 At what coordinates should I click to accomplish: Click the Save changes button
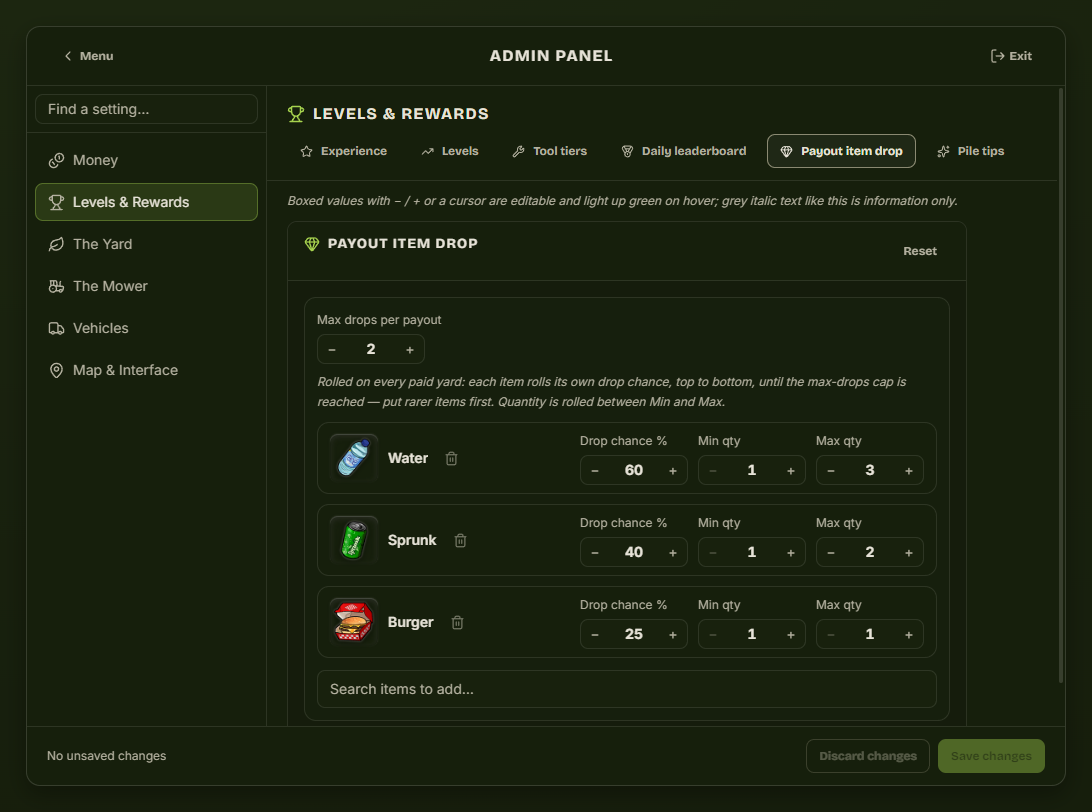pos(991,756)
